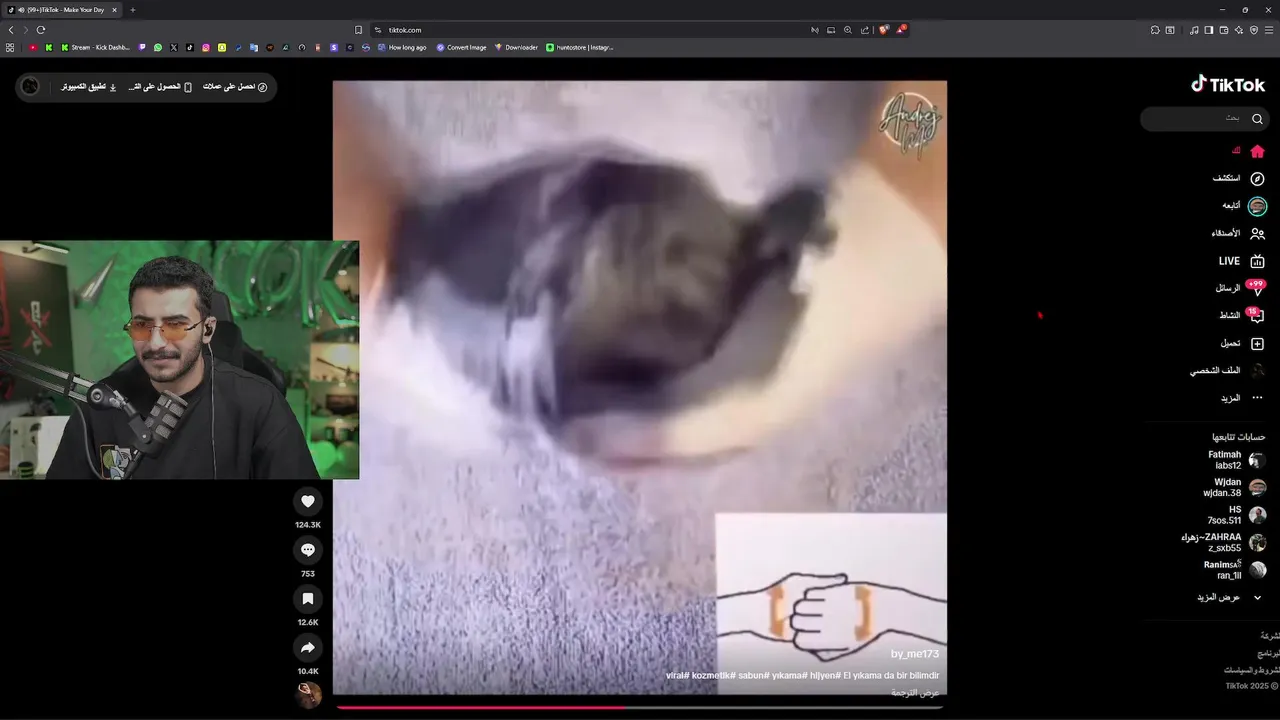Screen dimensions: 1280x720
Task: Click 'عرض الترجمة' show translation link
Action: [915, 692]
